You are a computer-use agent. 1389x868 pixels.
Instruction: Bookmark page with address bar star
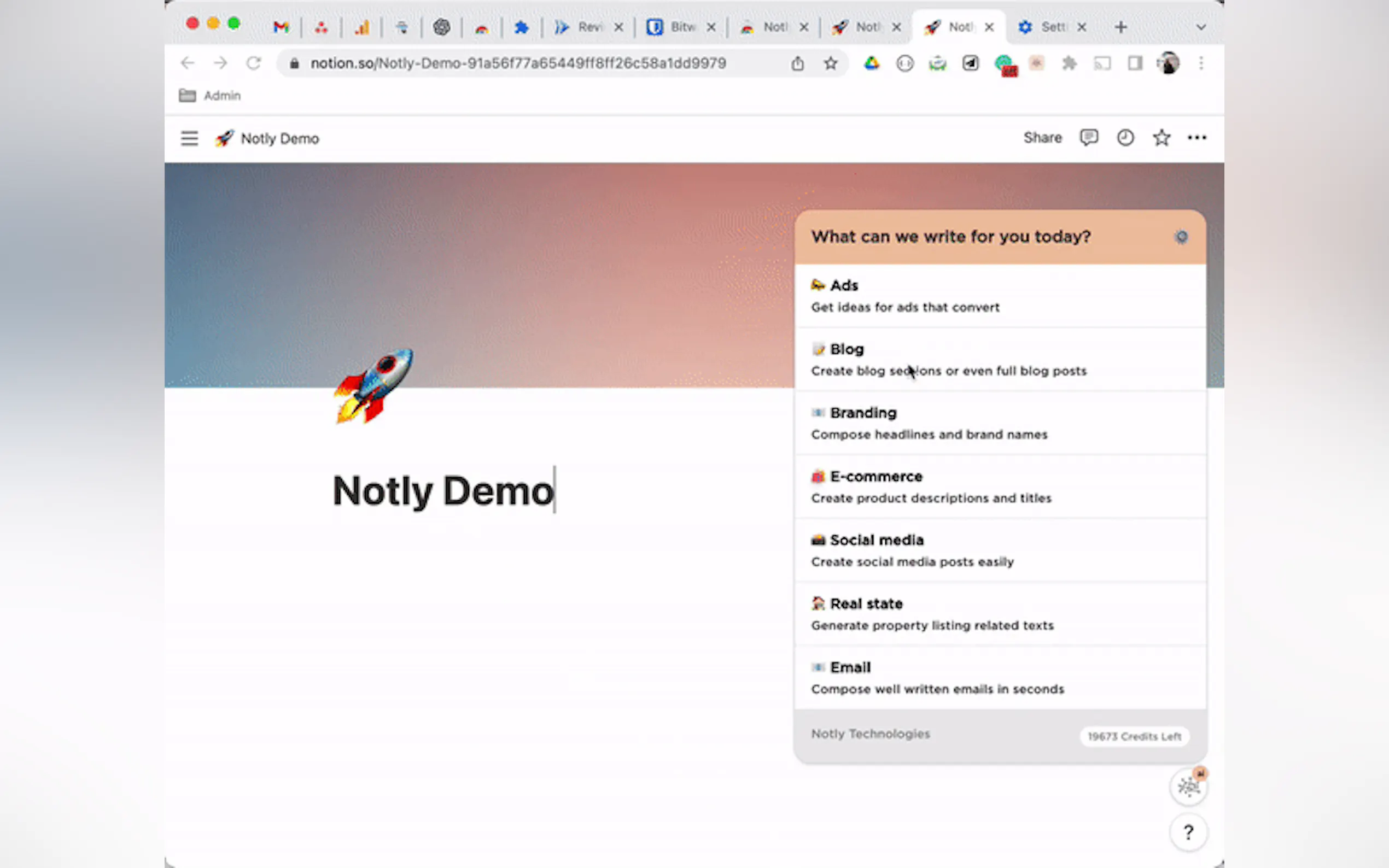pos(830,63)
